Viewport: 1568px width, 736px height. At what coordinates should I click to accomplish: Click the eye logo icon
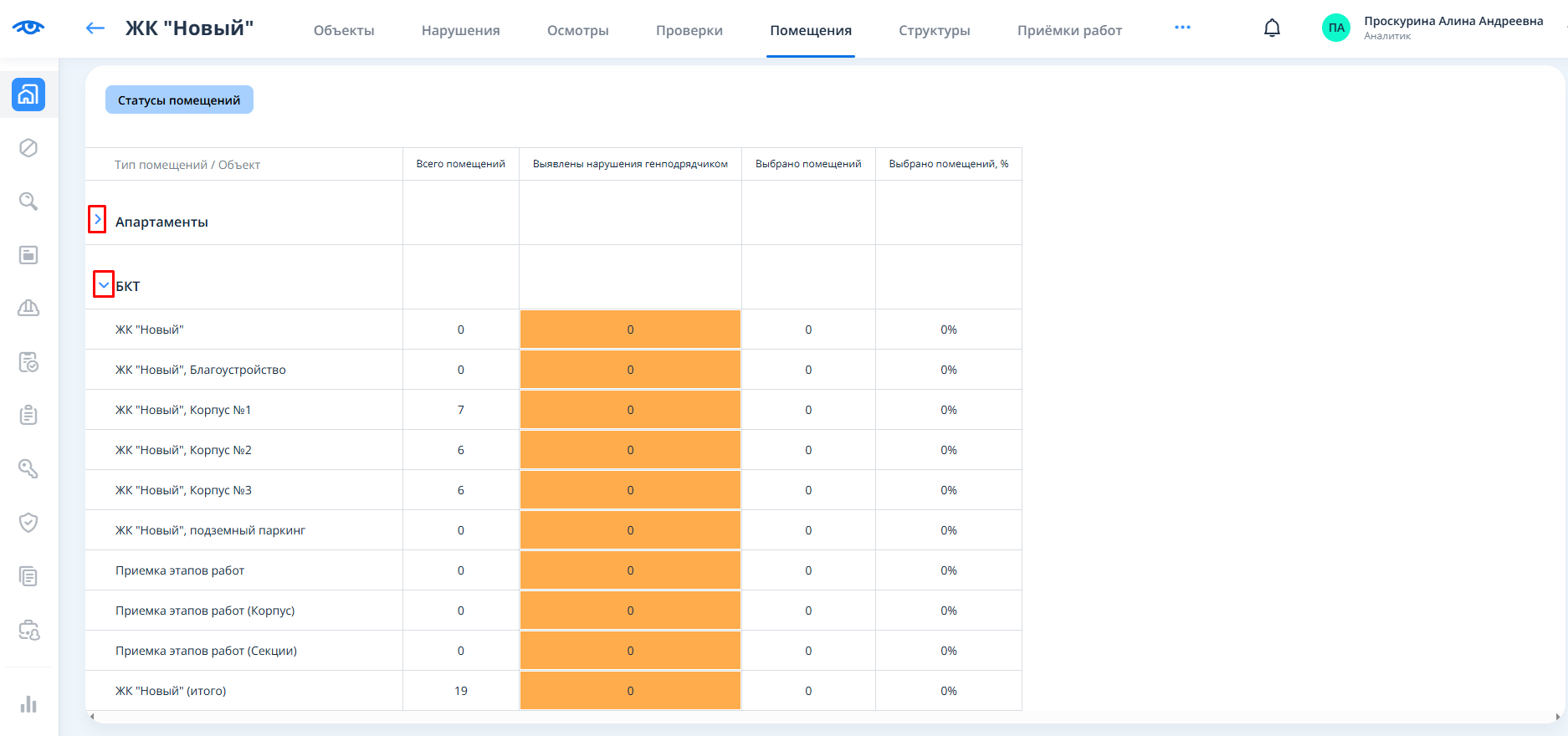point(28,28)
